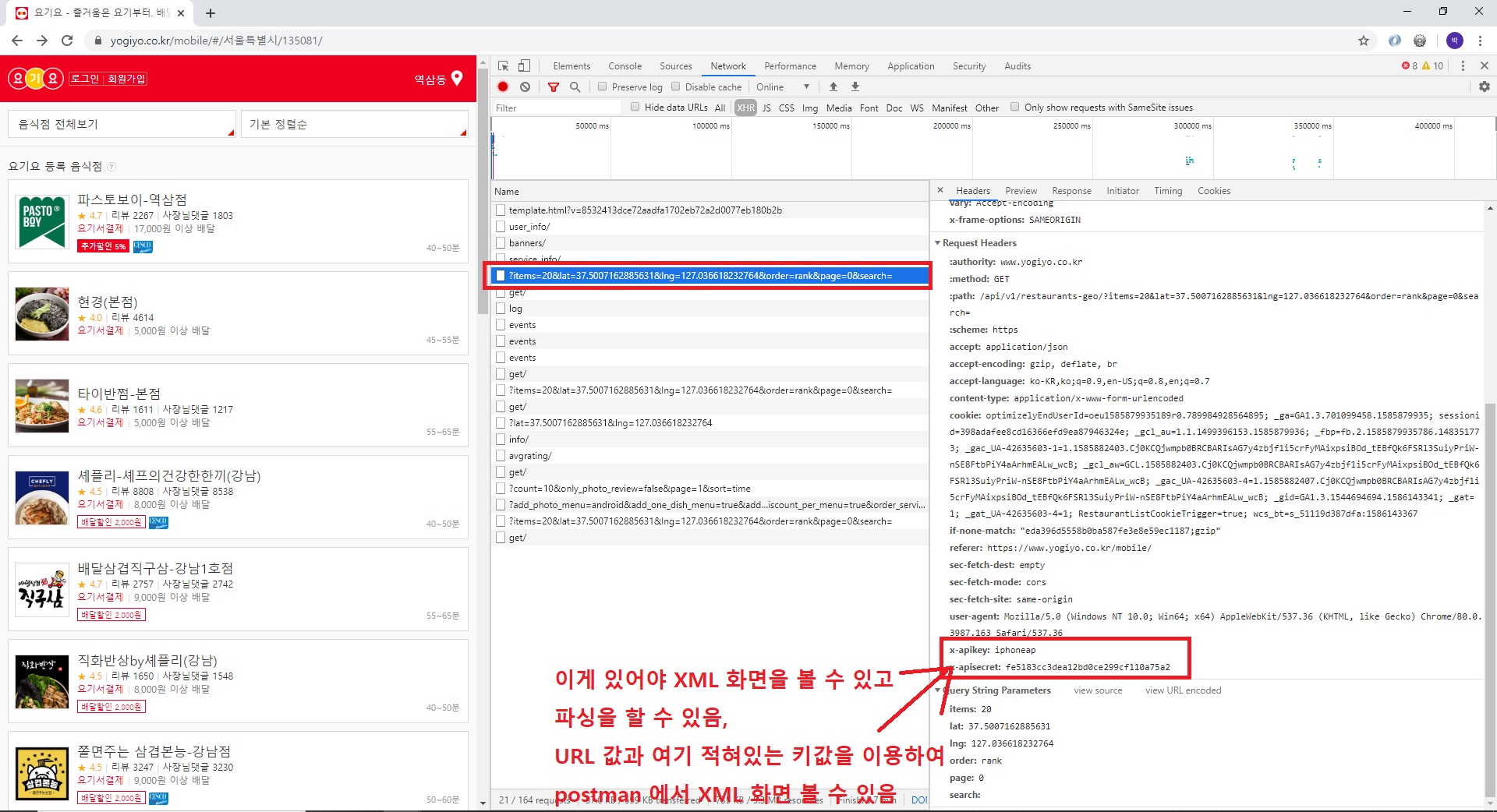
Task: Click the help icon beside 요기요 등록 음식점
Action: coord(111,166)
